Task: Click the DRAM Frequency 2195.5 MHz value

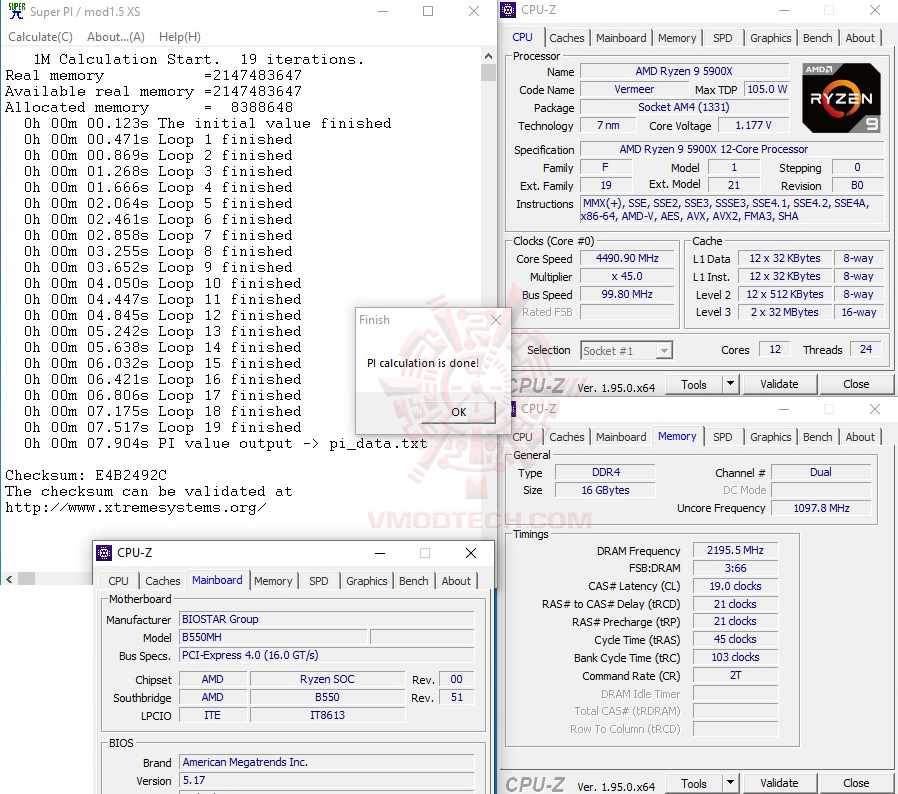Action: (x=735, y=551)
